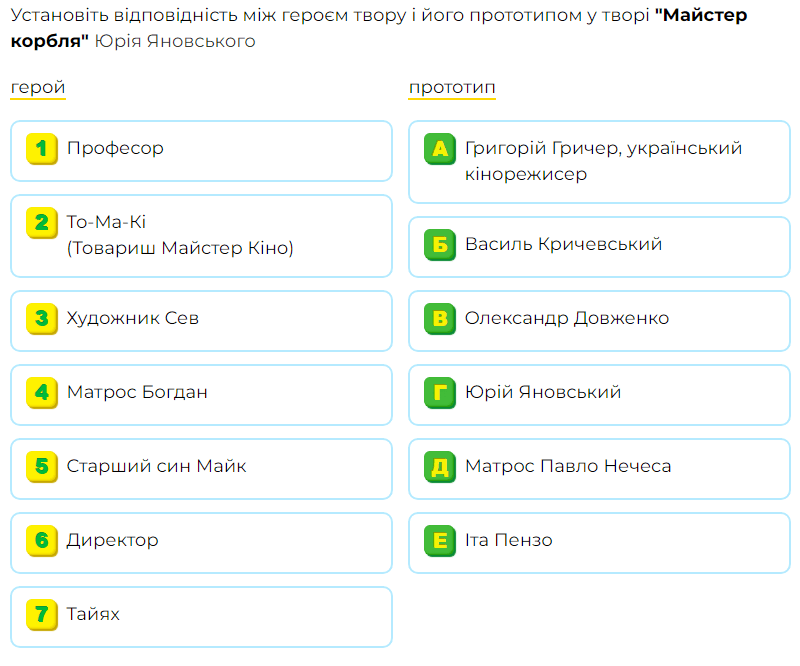Click the green letter Г badge
This screenshot has height=666, width=800.
(x=440, y=393)
